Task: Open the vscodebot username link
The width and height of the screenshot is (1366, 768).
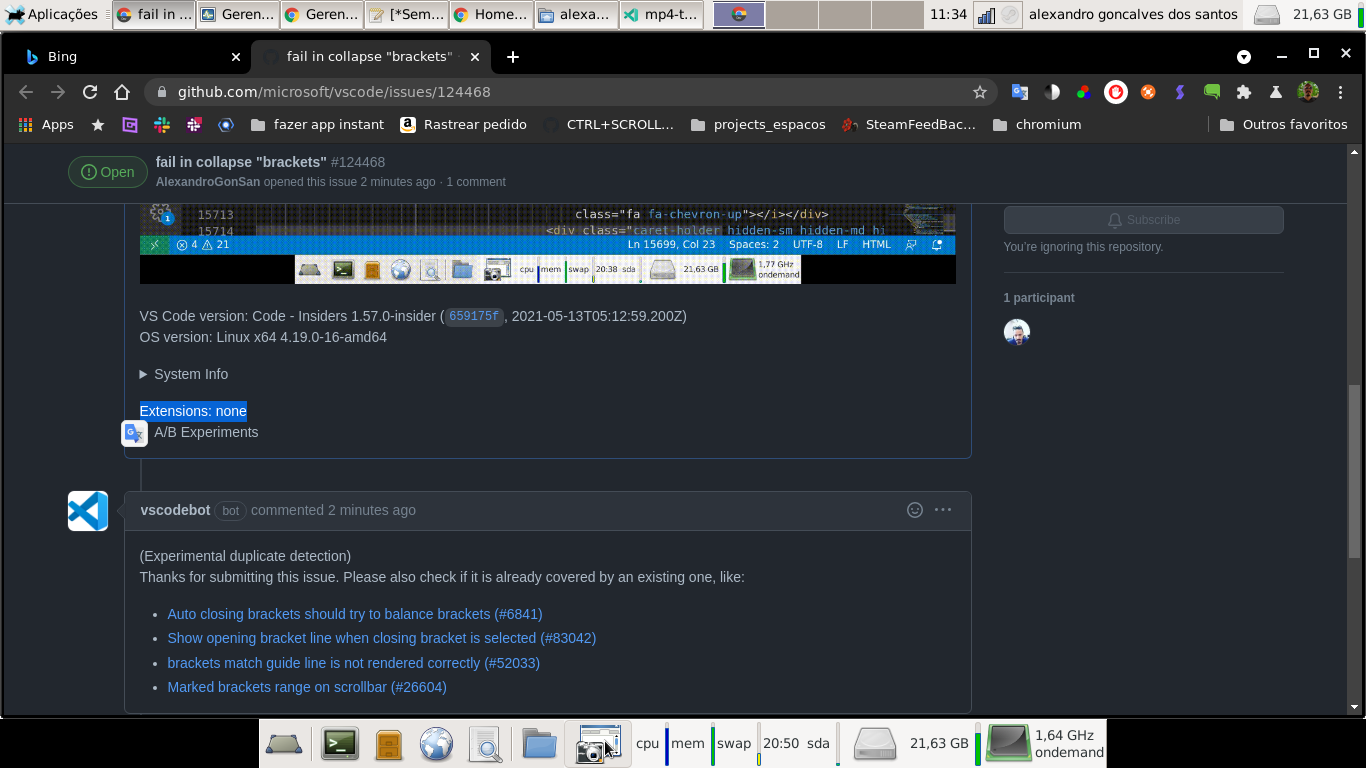Action: point(175,510)
